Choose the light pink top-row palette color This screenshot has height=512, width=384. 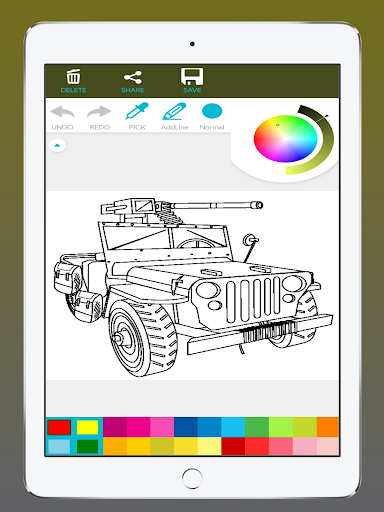162,427
